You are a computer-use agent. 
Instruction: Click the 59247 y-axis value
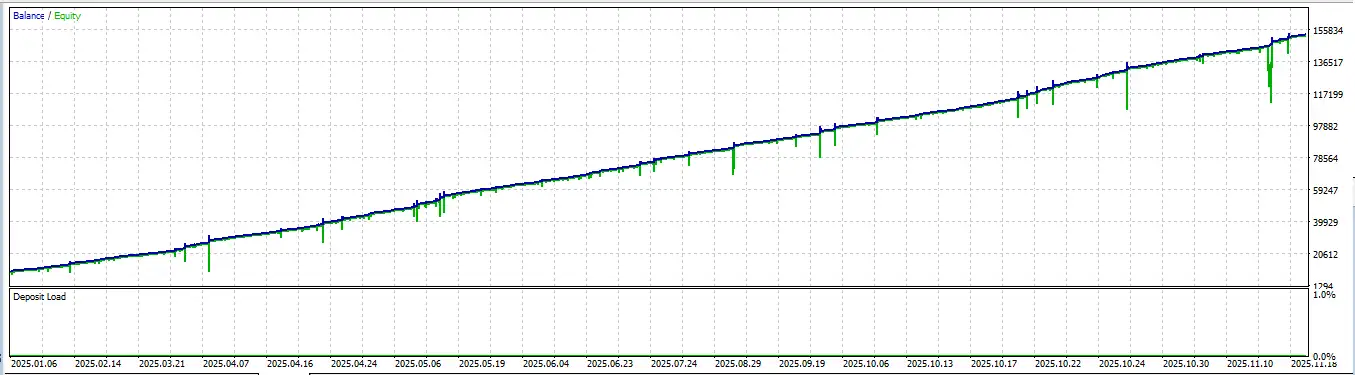1326,191
